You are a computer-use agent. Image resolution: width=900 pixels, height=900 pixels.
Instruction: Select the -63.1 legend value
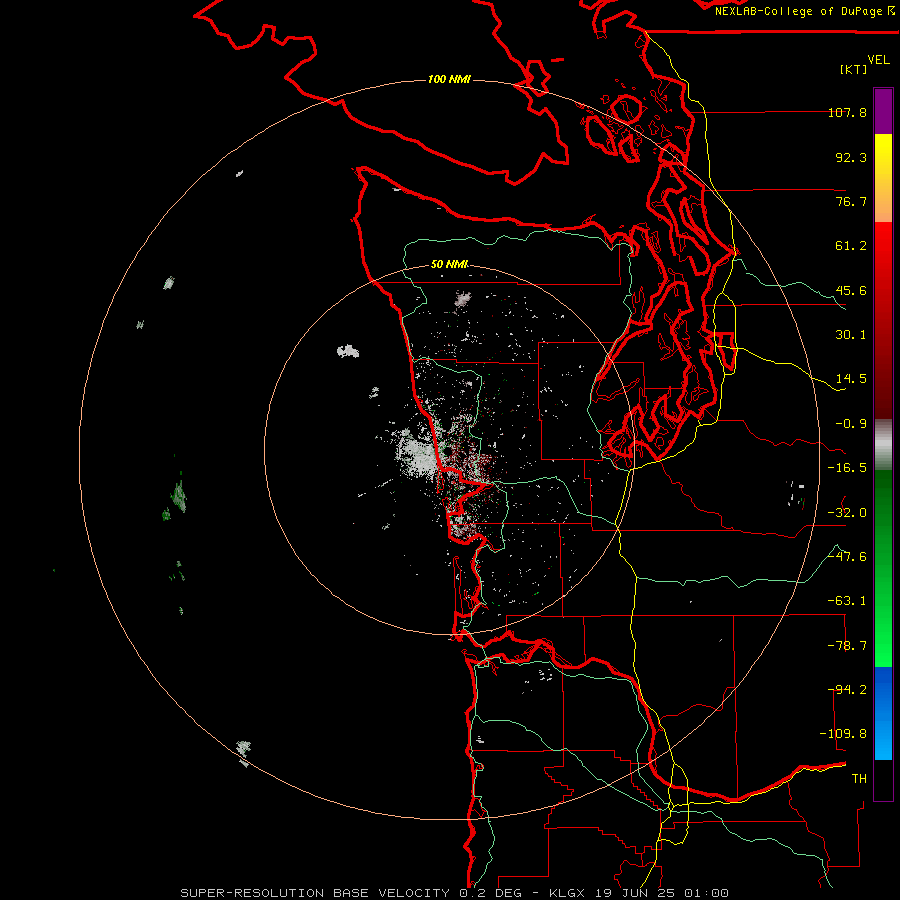coord(847,601)
